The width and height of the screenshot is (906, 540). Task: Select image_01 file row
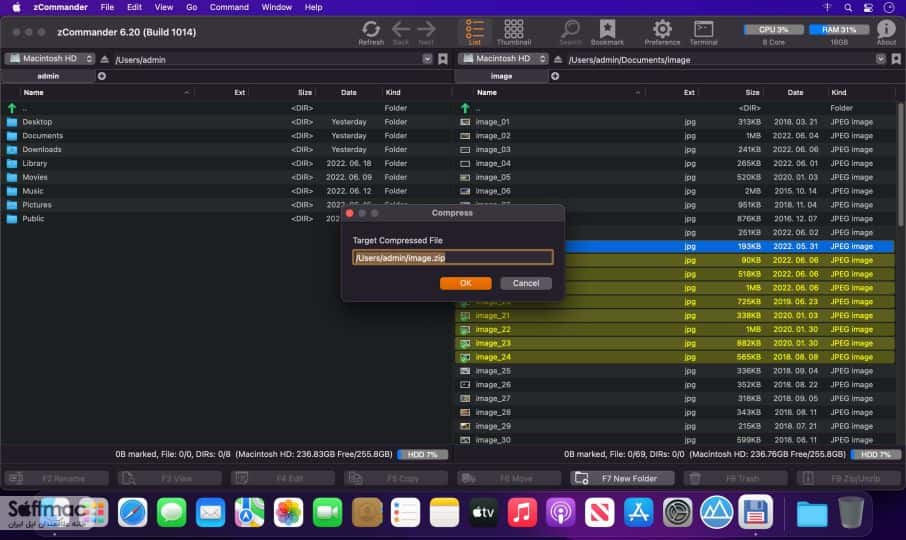coord(676,122)
